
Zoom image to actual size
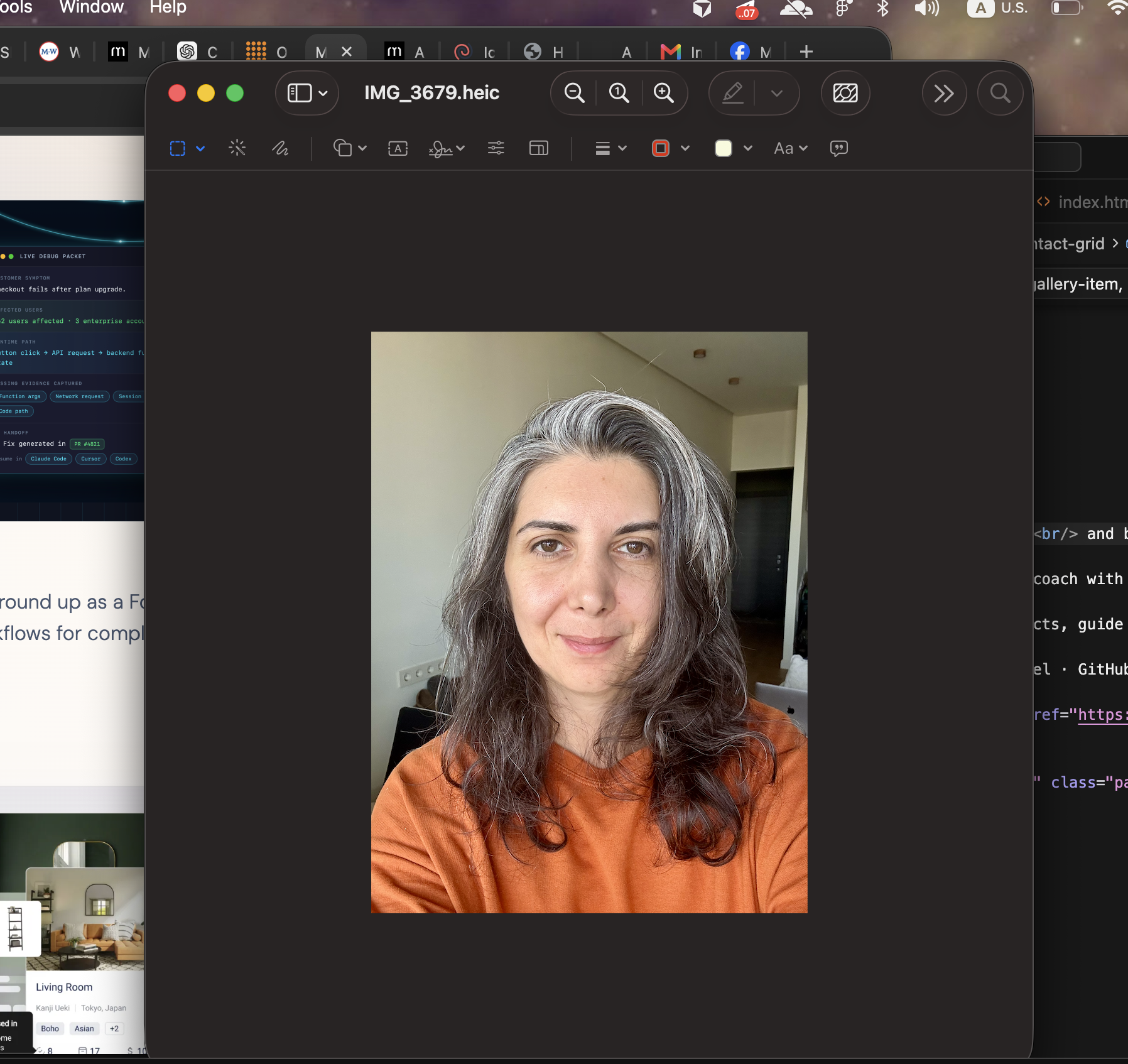pos(619,93)
